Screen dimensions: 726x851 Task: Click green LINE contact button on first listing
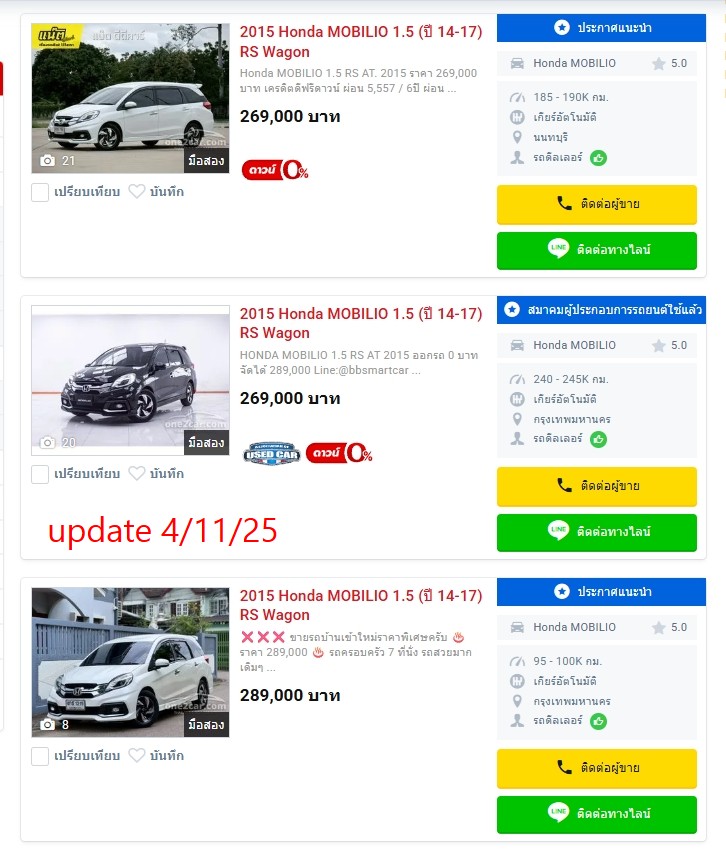(597, 250)
